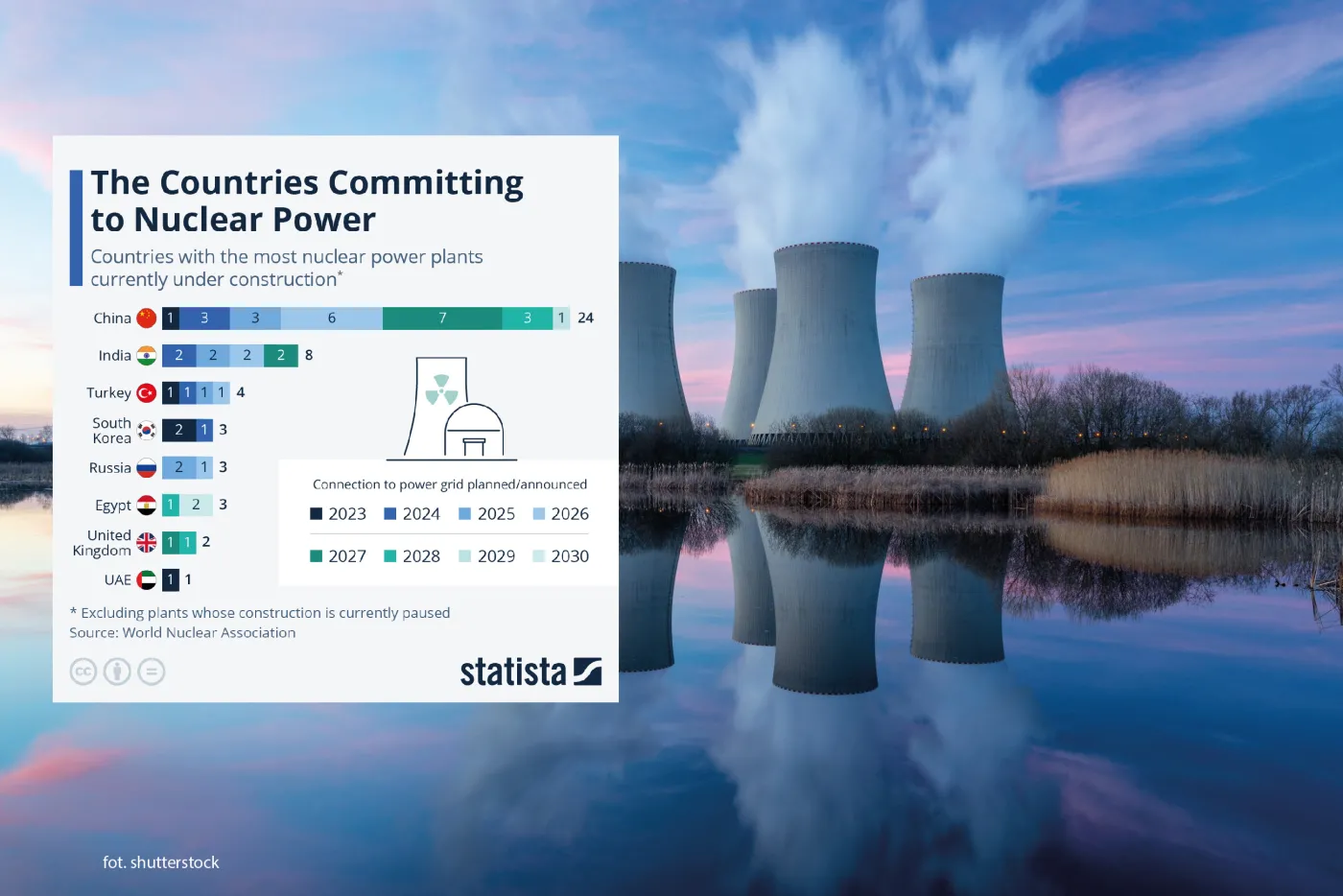Click the India flag icon
Screen dimensions: 1343x896
click(146, 355)
